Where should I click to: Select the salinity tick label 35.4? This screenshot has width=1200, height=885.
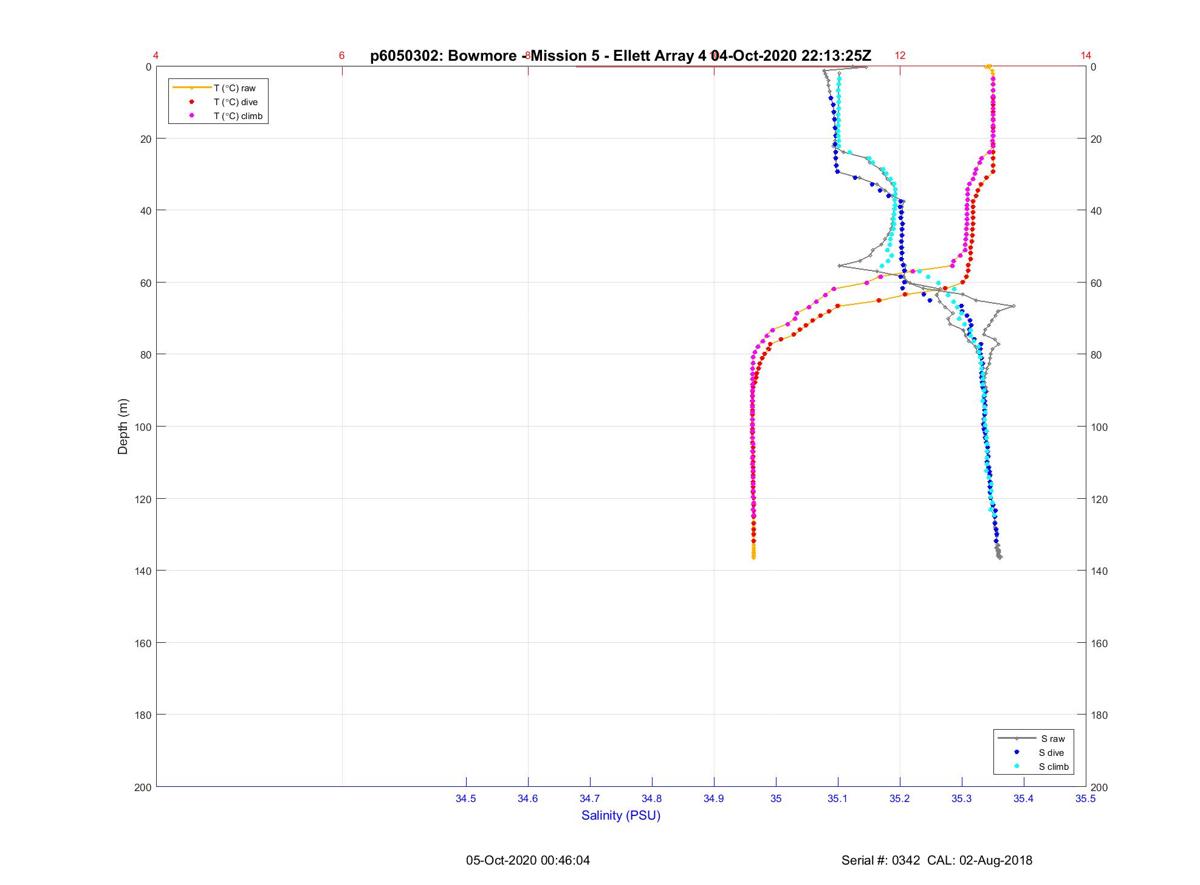(x=1024, y=798)
